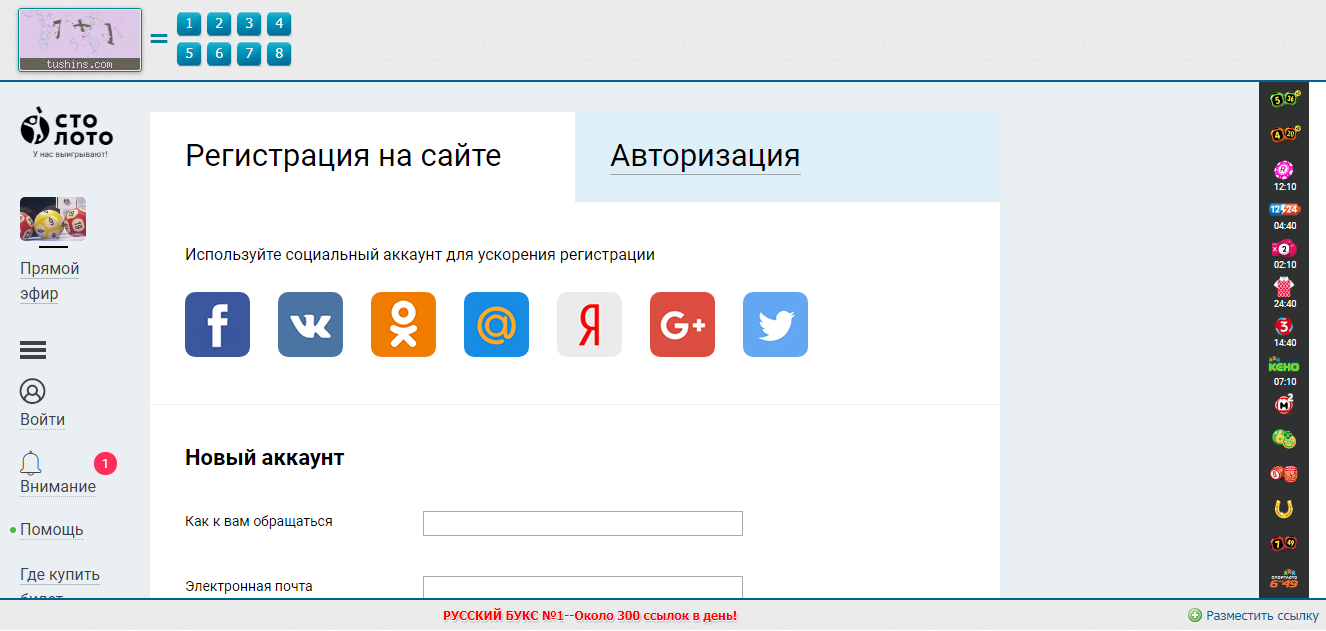Open the 5 из 36 lottery icon
The image size is (1326, 631).
(1284, 99)
